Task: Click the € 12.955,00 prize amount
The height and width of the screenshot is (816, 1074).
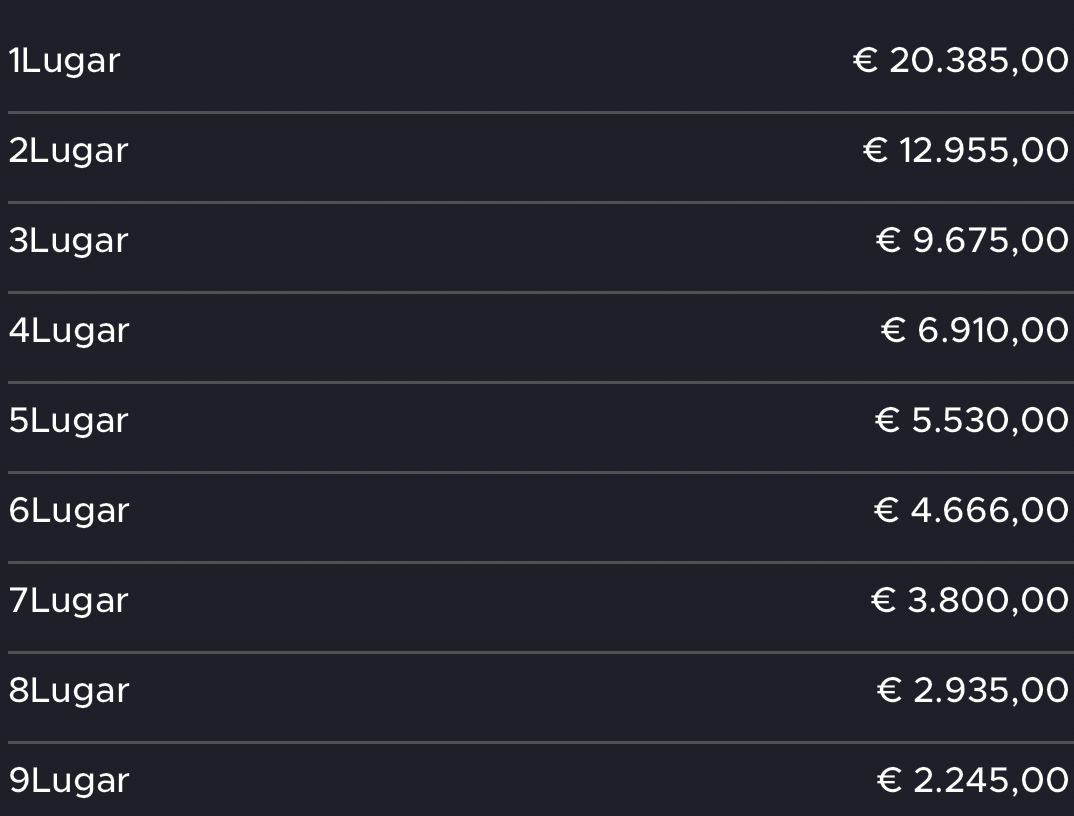Action: click(x=965, y=150)
